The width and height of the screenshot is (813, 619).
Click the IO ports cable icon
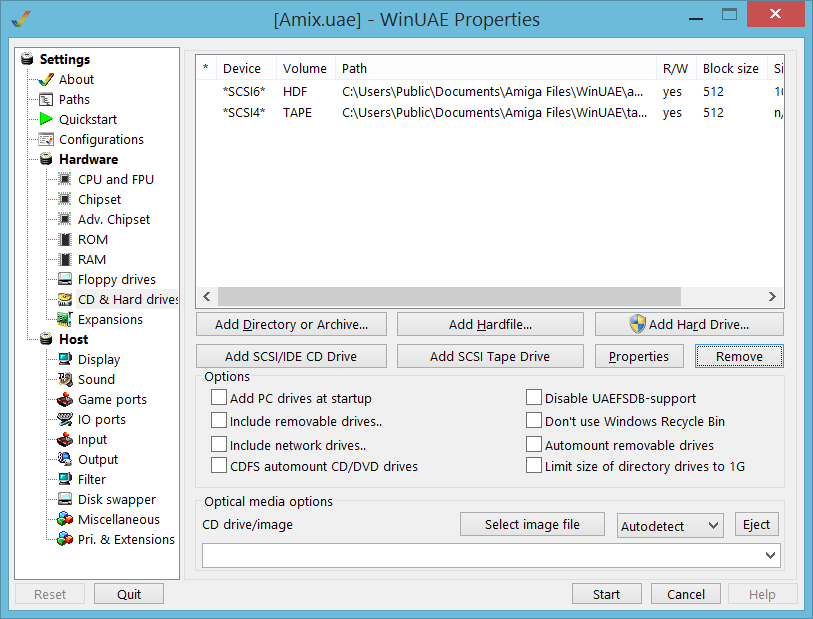click(65, 419)
